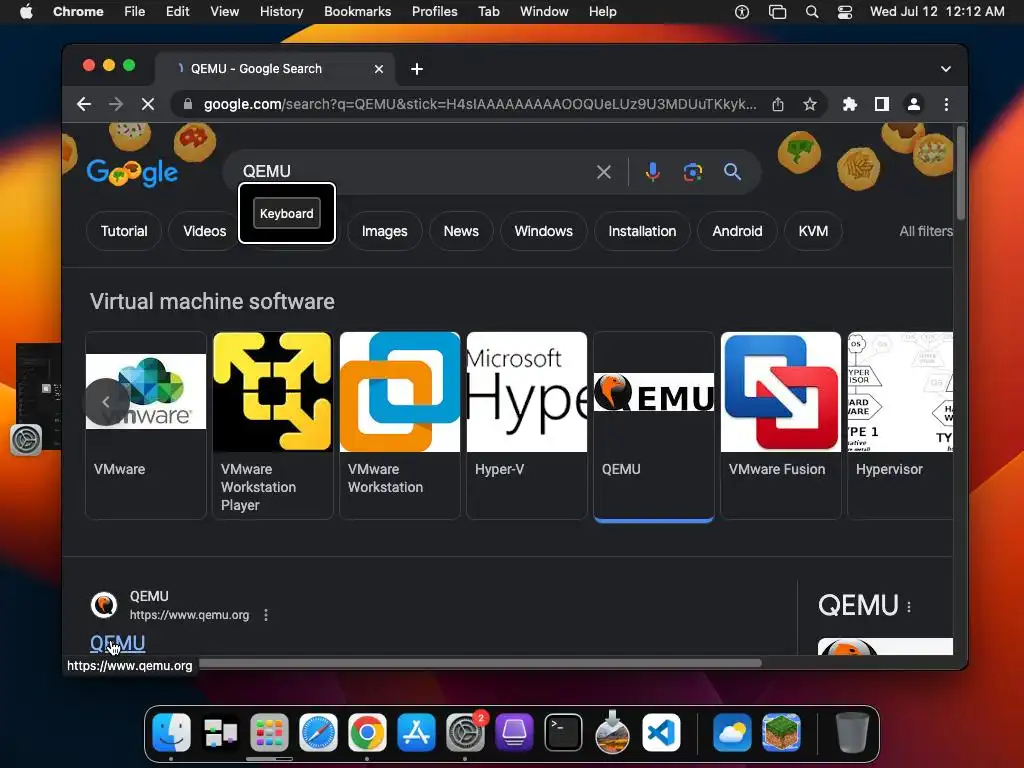Image resolution: width=1024 pixels, height=768 pixels.
Task: Open the VMware Workstation card
Action: click(400, 425)
